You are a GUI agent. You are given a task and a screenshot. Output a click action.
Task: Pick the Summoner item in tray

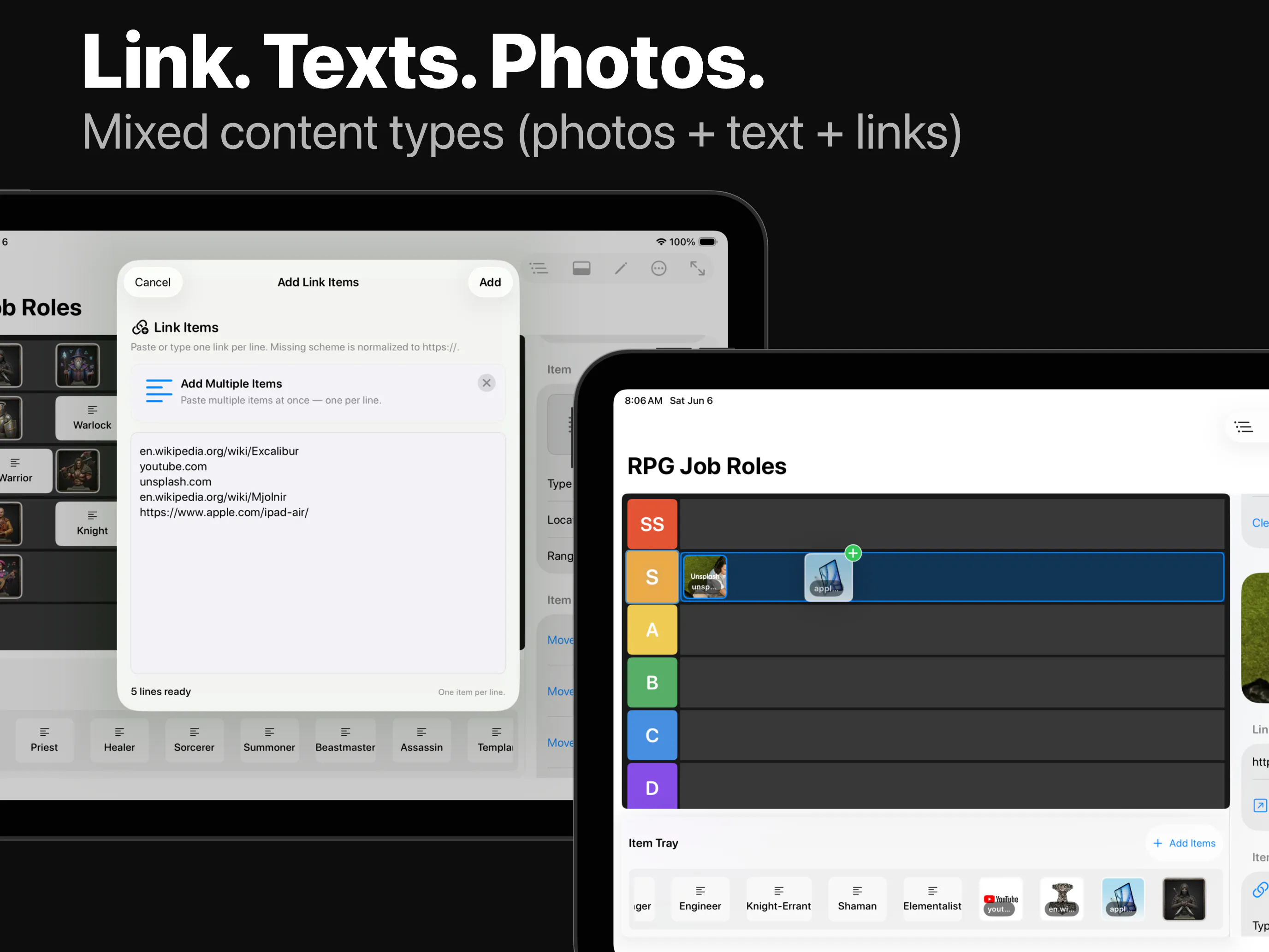(x=269, y=740)
